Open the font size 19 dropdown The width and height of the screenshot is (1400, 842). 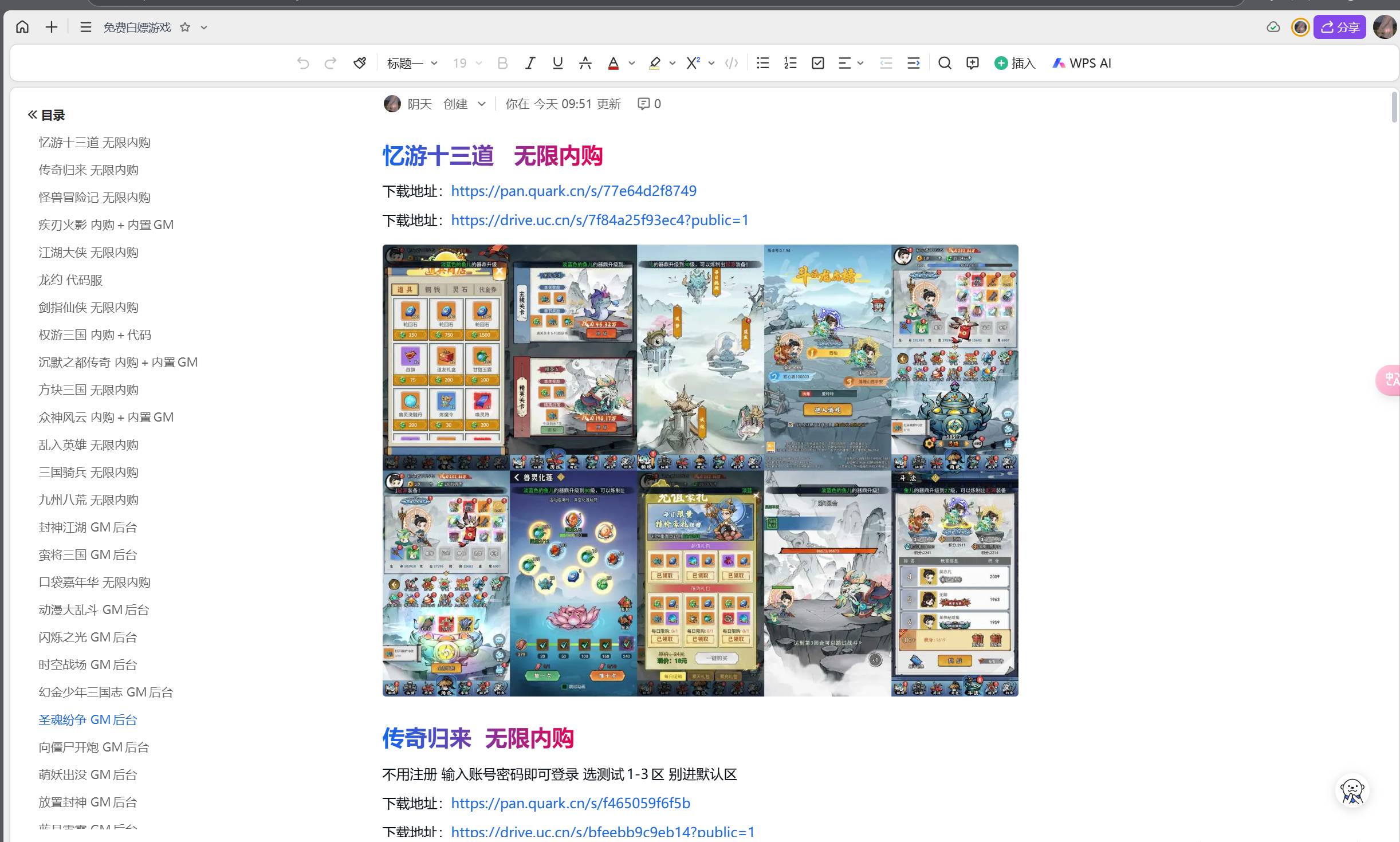pyautogui.click(x=467, y=63)
